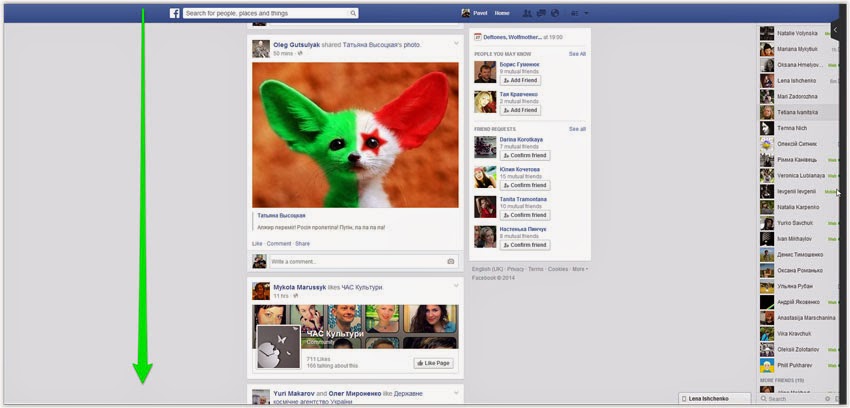Confirm friend request from Юлия Кочетова

pos(525,185)
